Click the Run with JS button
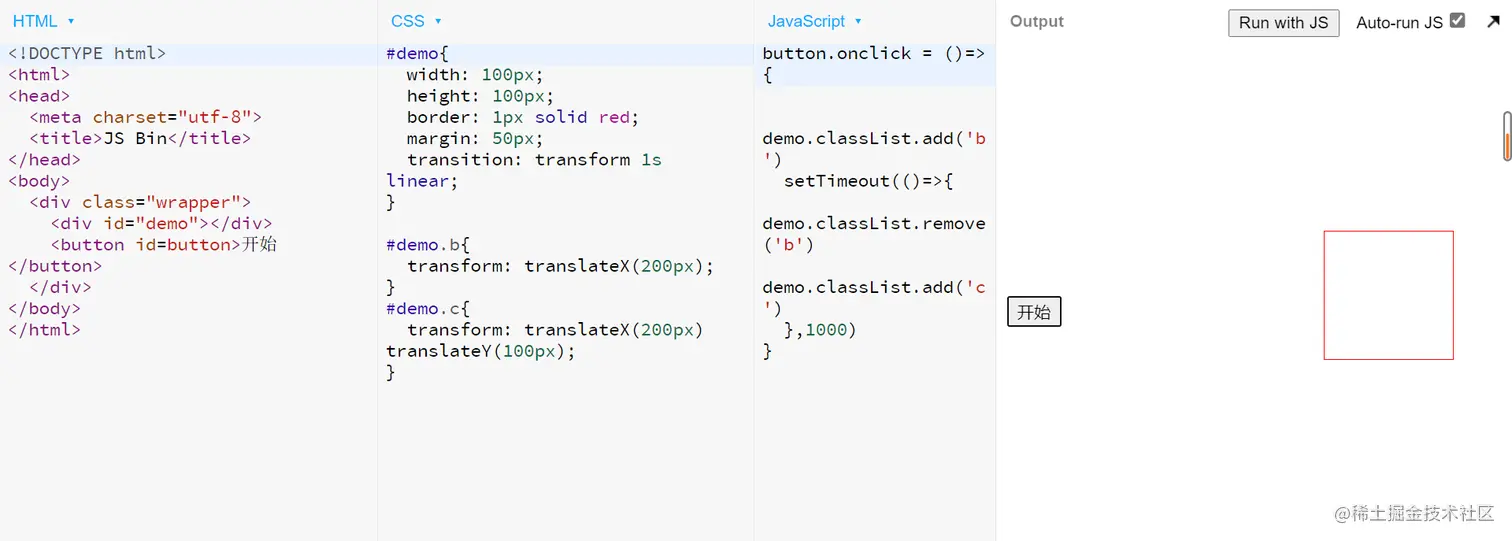This screenshot has height=541, width=1512. click(x=1283, y=23)
